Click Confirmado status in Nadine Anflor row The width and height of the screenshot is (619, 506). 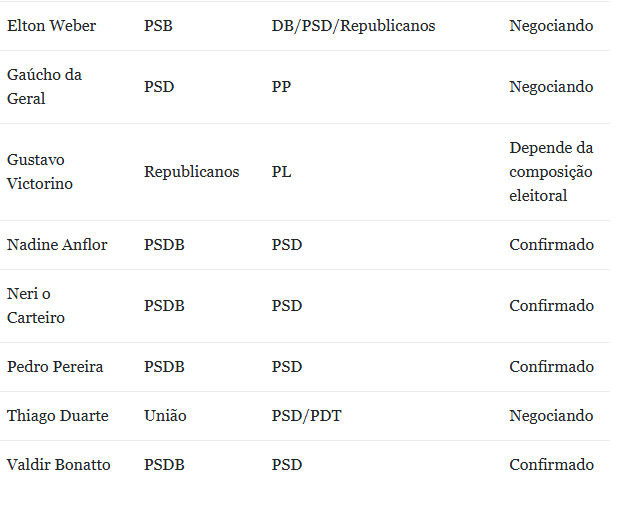click(x=551, y=245)
